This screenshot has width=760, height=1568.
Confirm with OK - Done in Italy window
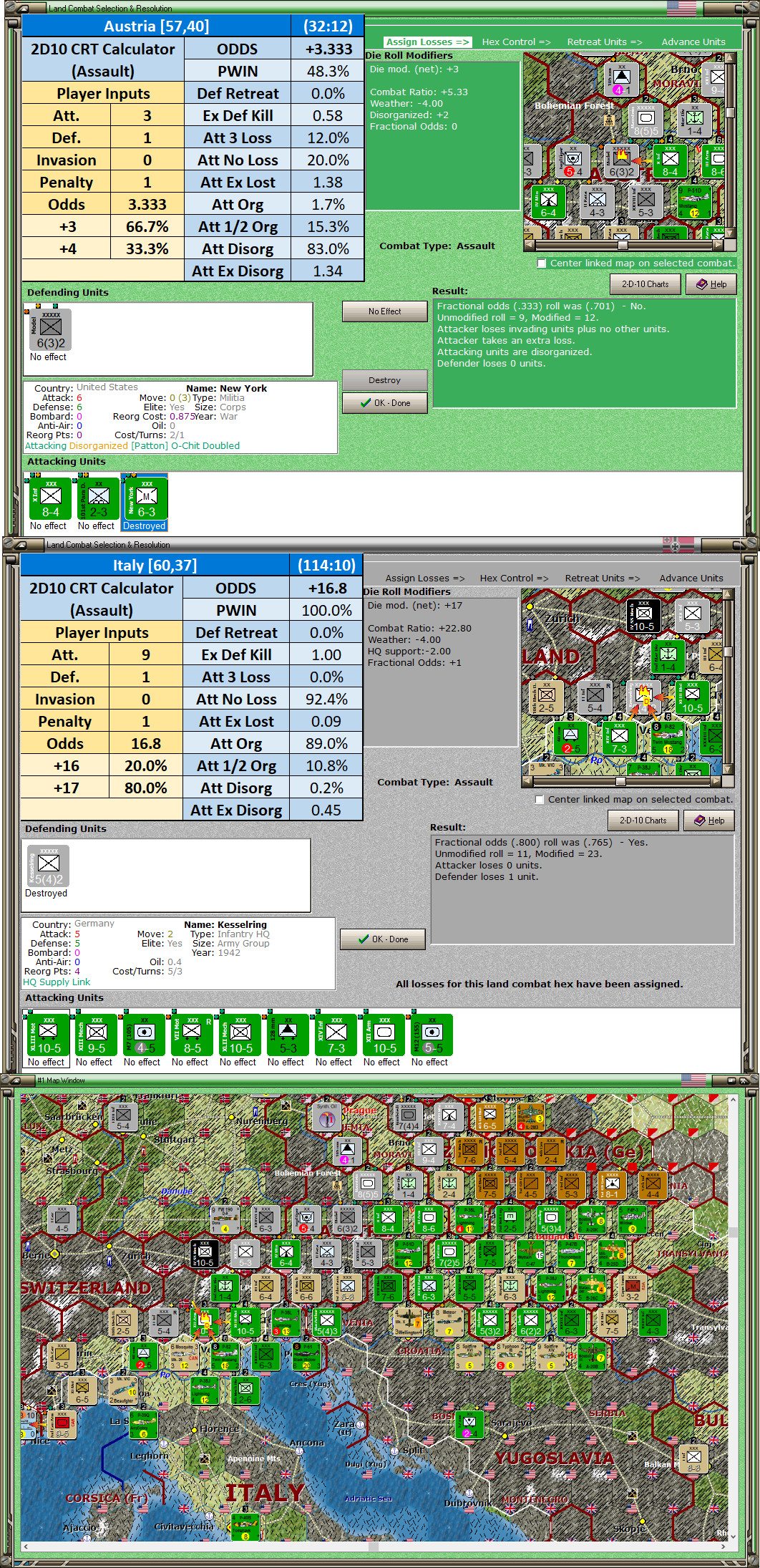pyautogui.click(x=383, y=939)
